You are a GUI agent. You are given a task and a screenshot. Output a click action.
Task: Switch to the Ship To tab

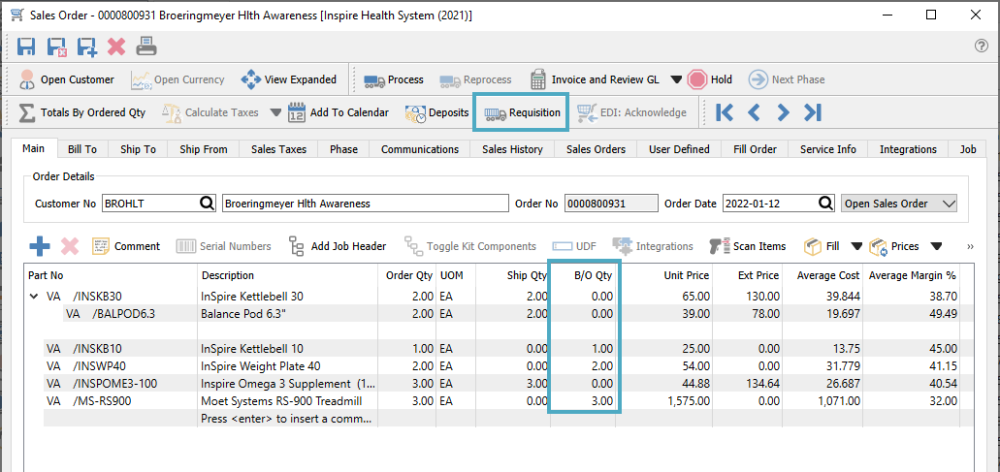137,149
